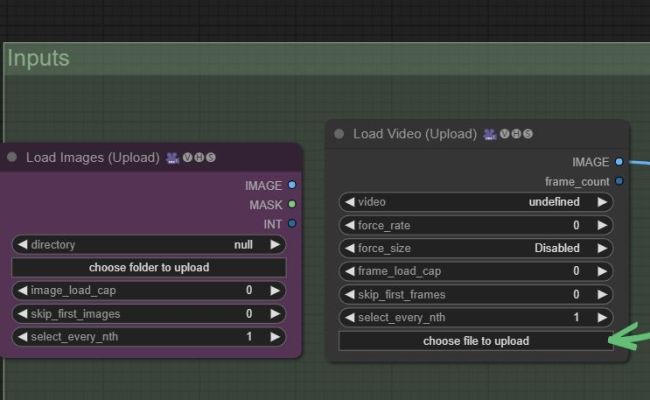Increase skip_first_frames with right arrow
Image resolution: width=650 pixels, height=400 pixels.
point(602,294)
